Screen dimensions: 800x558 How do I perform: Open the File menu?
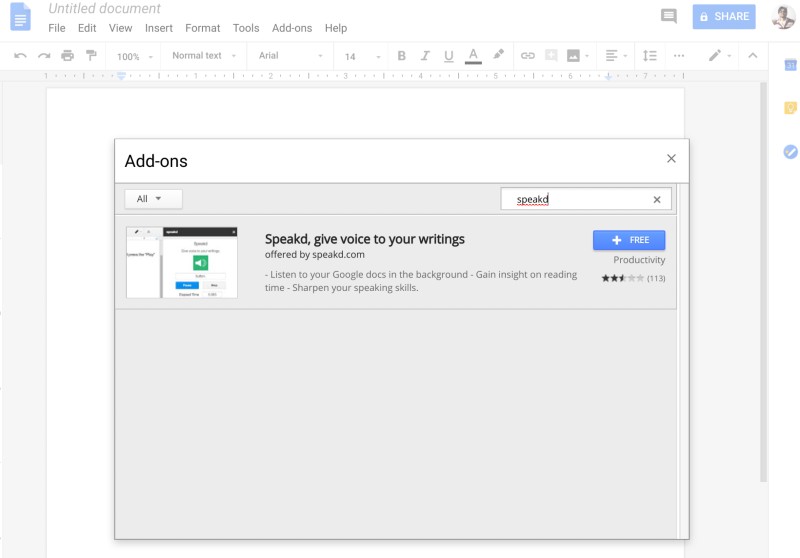(57, 28)
